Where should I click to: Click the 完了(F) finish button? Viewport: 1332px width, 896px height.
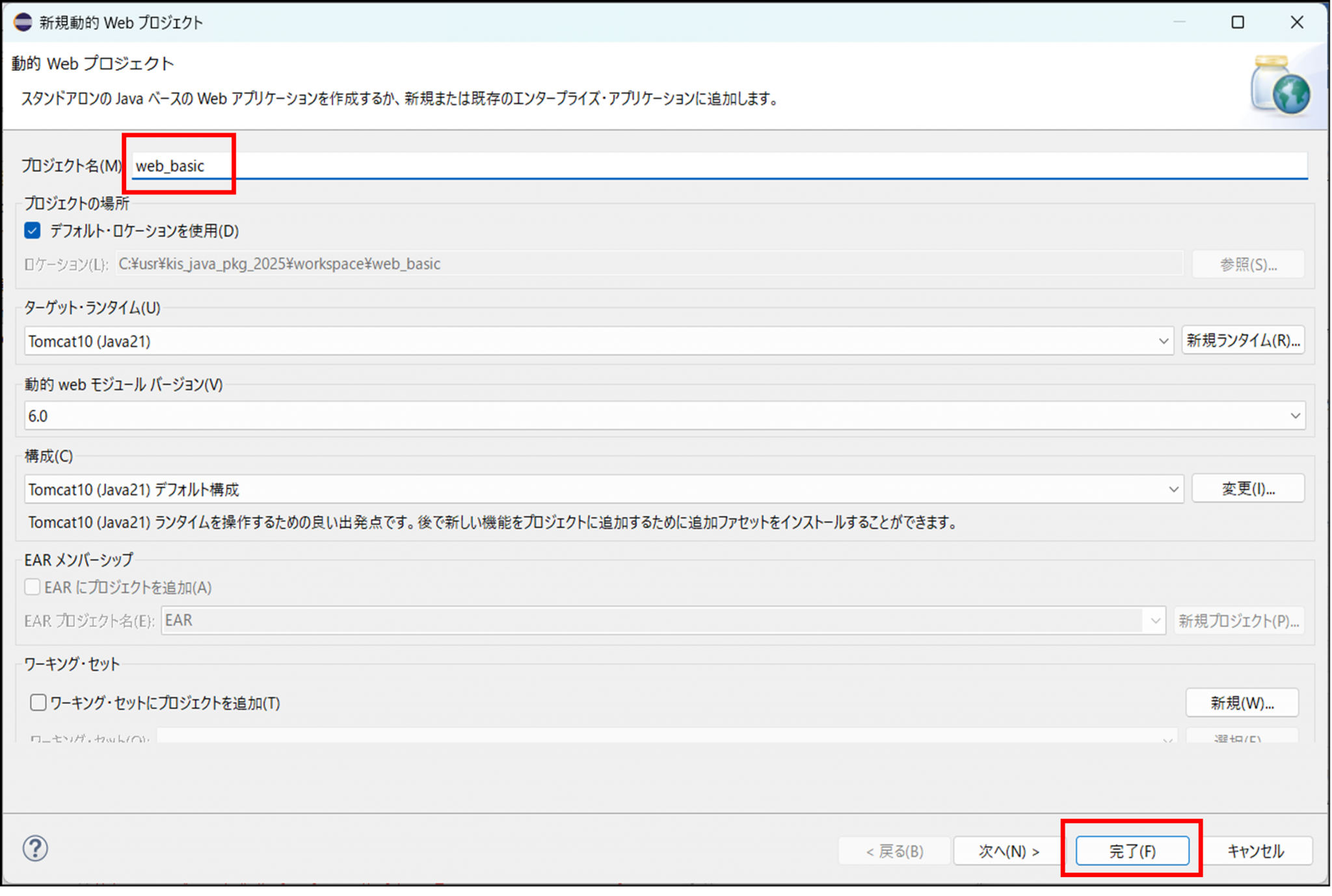1132,851
